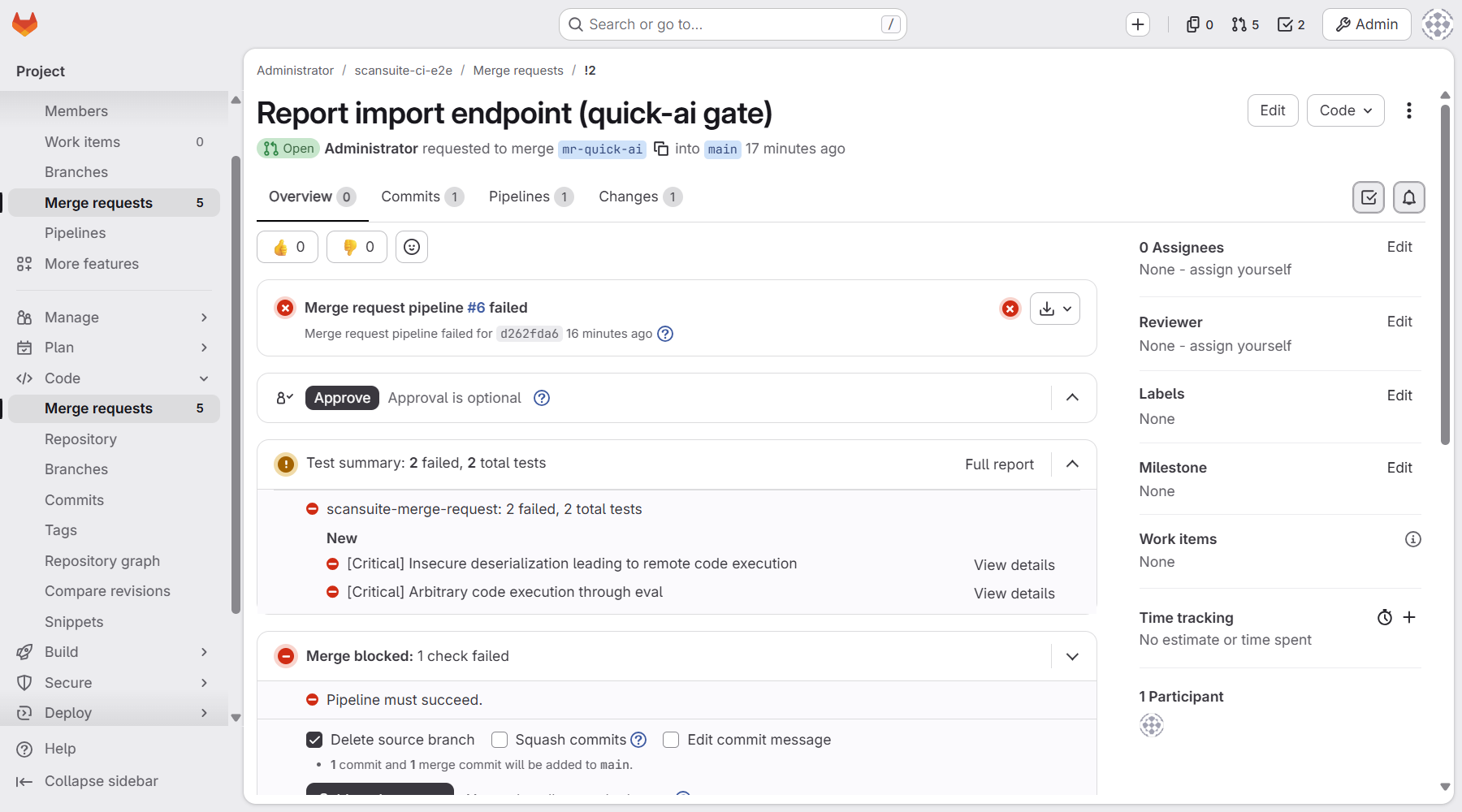Open the to-do list counter icon
This screenshot has height=812, width=1462.
pos(1291,24)
